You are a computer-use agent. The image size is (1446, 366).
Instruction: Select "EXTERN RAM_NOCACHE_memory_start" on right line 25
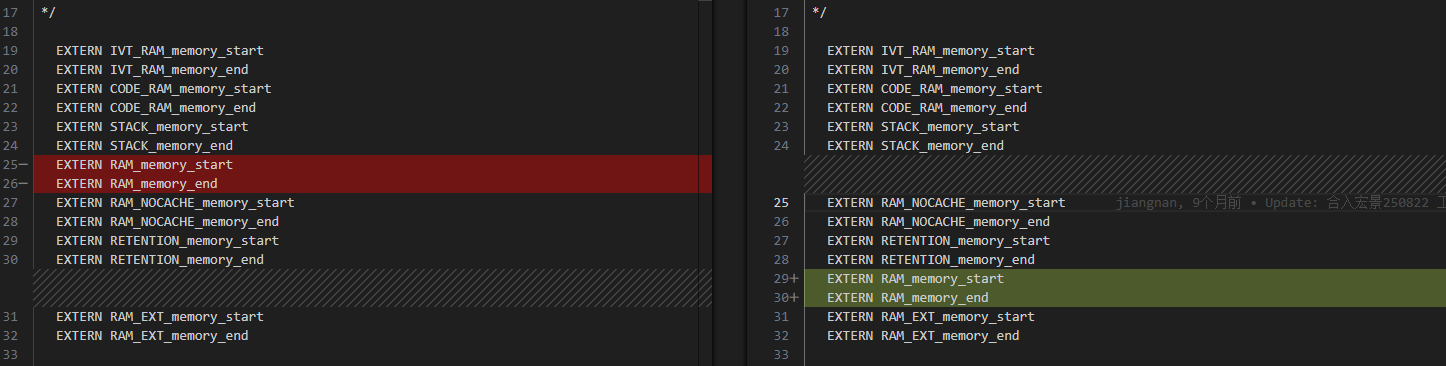point(946,203)
